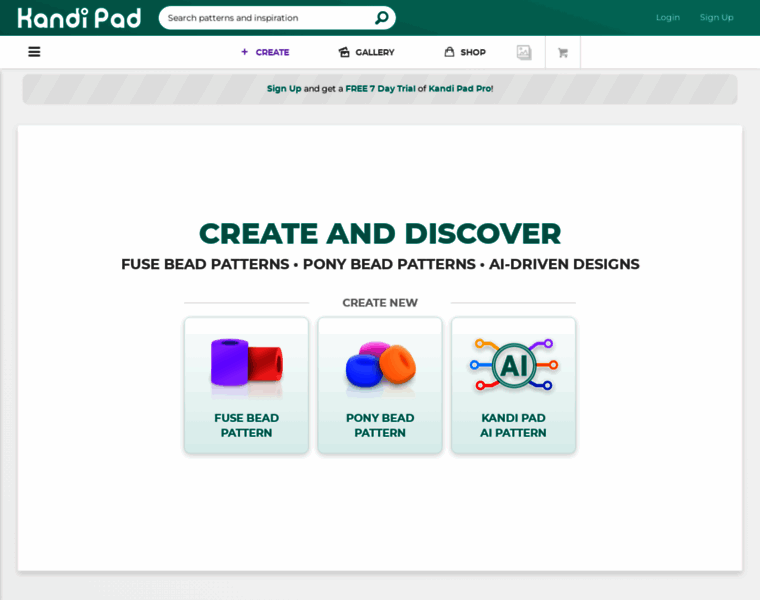Click the pony beads icon
The width and height of the screenshot is (760, 600).
click(380, 365)
